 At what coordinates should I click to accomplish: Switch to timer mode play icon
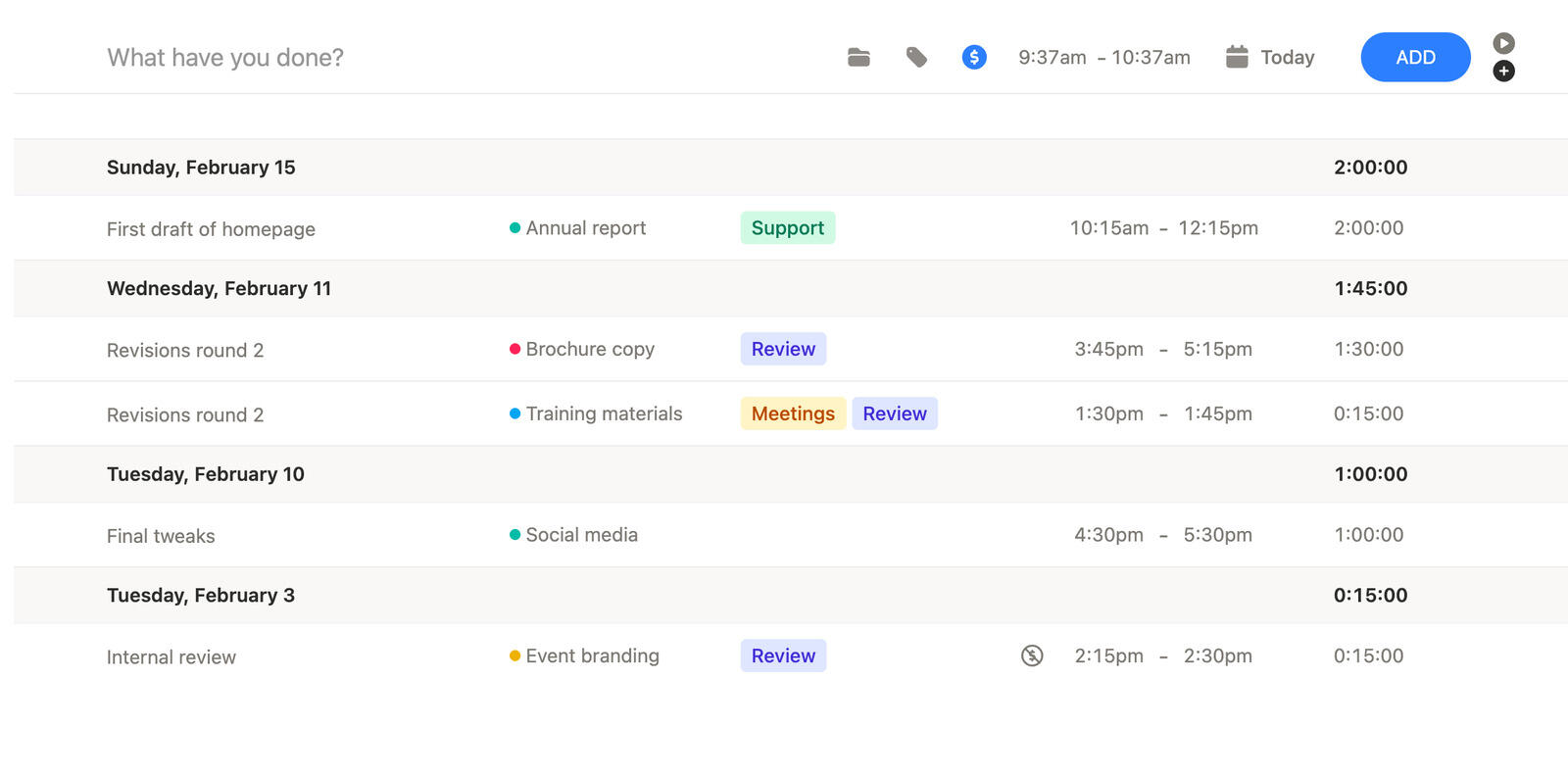pyautogui.click(x=1503, y=43)
